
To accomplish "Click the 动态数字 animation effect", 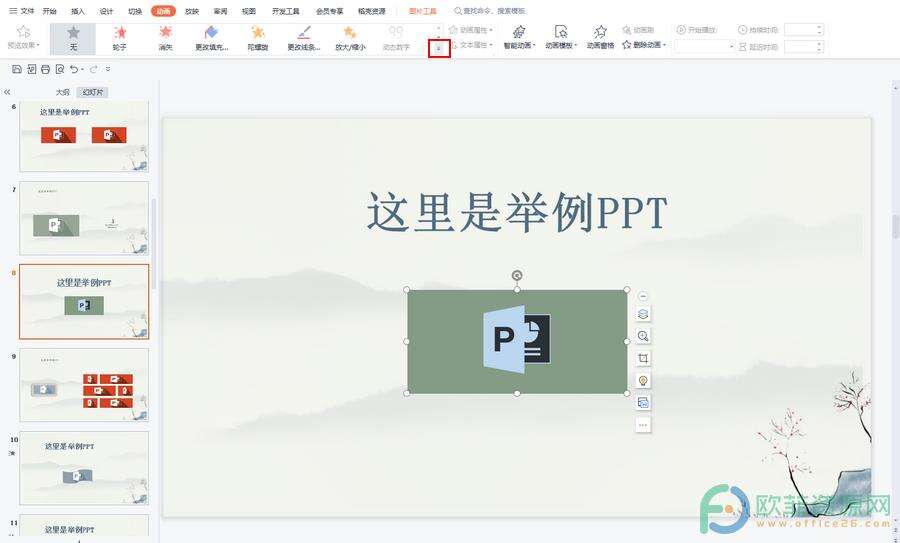I will [396, 38].
